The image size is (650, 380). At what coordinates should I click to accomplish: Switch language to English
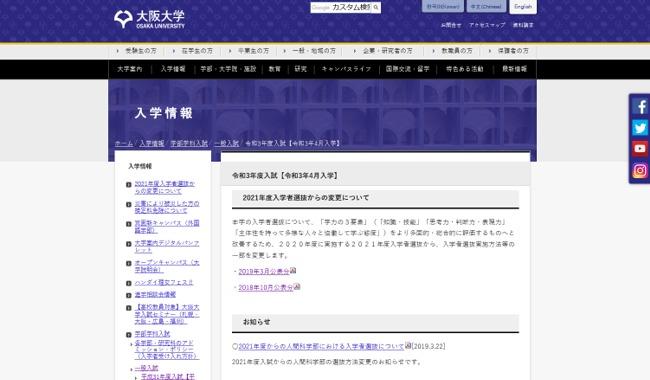[x=523, y=7]
